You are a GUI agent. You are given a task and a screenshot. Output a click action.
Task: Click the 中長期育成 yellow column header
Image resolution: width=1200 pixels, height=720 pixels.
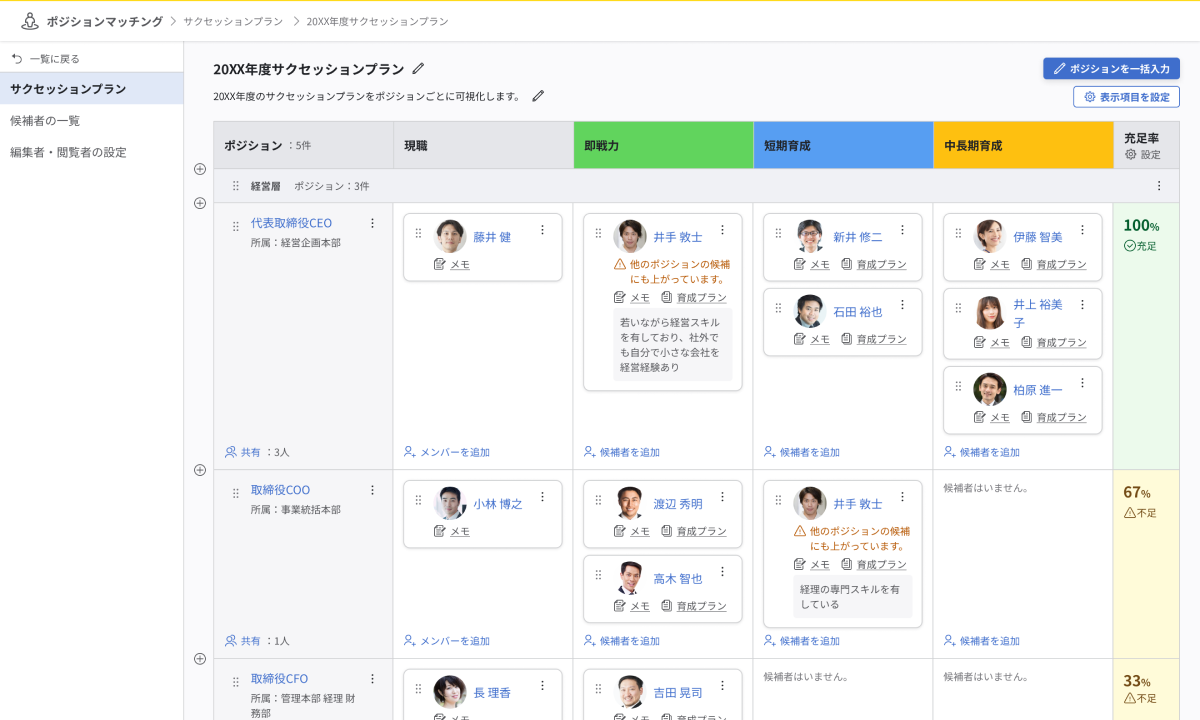[x=1023, y=145]
